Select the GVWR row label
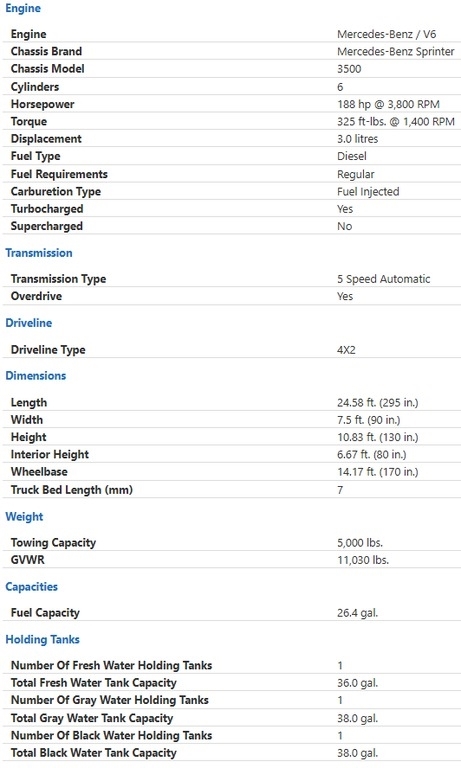This screenshot has width=461, height=768. [27, 560]
